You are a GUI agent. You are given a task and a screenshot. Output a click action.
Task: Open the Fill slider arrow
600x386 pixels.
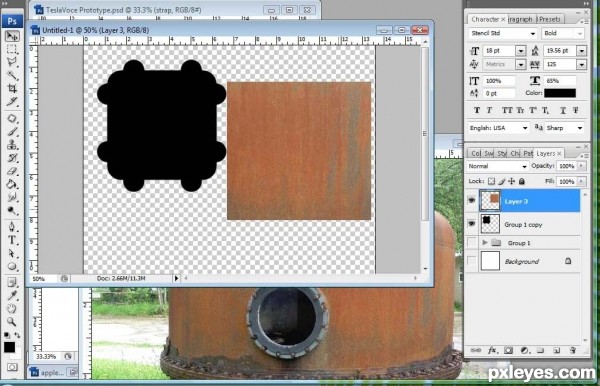click(x=582, y=181)
